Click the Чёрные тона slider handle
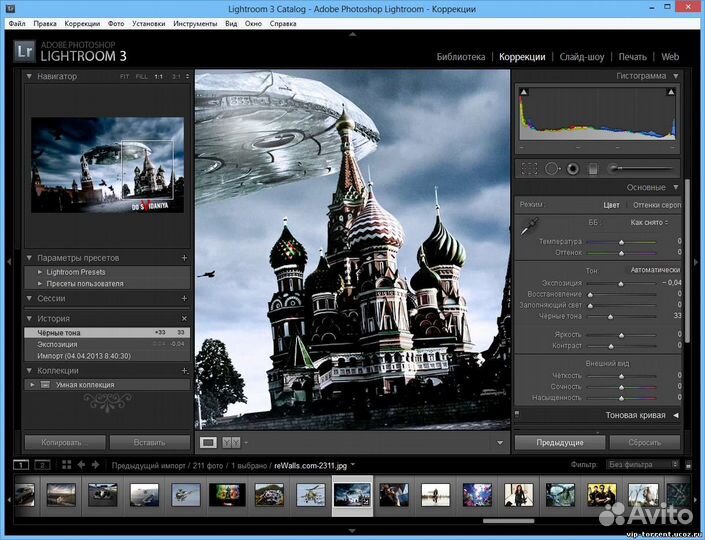 pos(610,317)
